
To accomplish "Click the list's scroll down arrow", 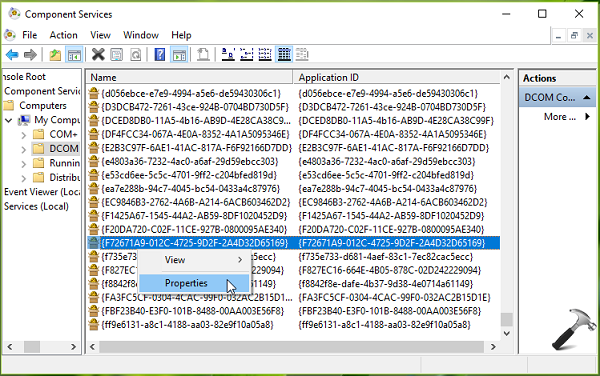I will pos(507,333).
